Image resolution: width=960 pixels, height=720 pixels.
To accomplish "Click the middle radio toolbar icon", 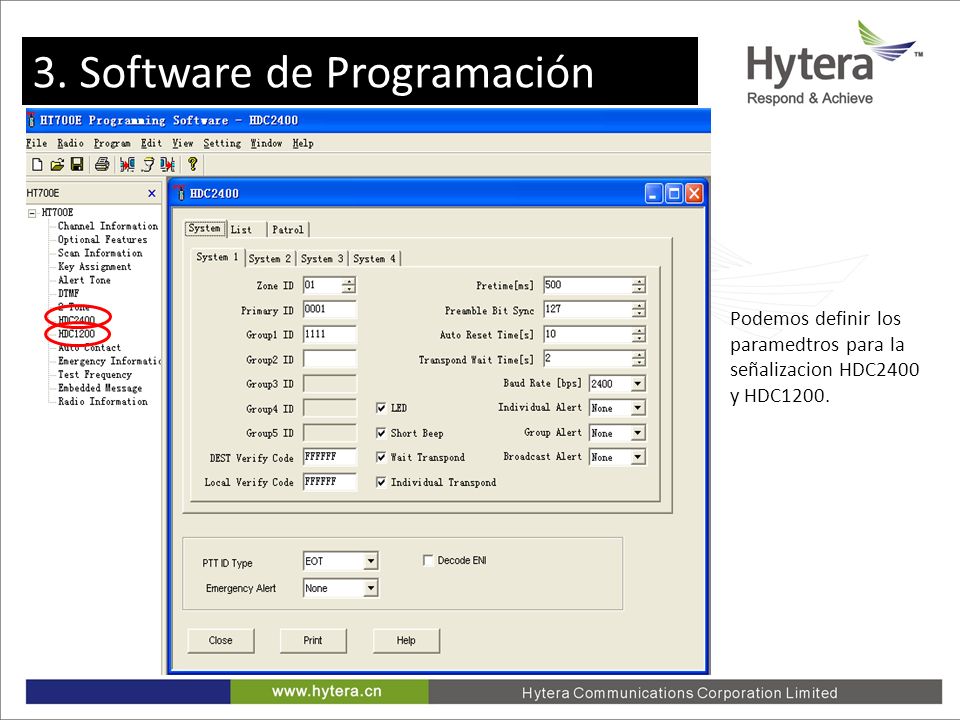I will tap(148, 164).
